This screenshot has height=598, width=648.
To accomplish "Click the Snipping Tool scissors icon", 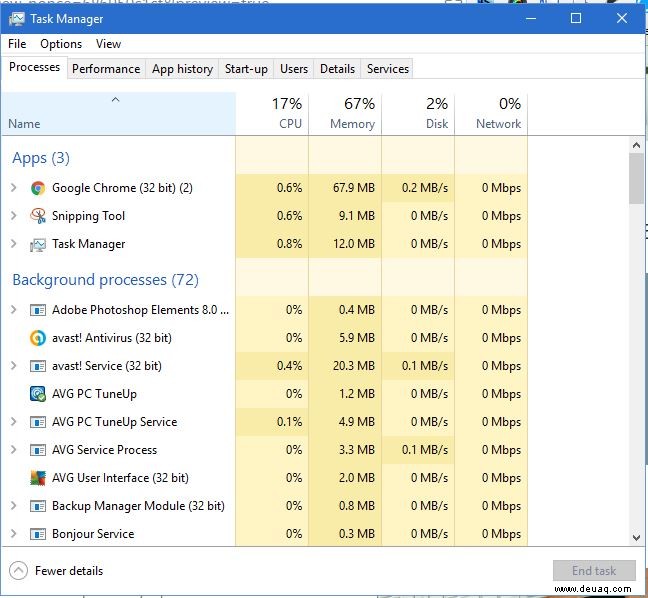I will (x=38, y=216).
